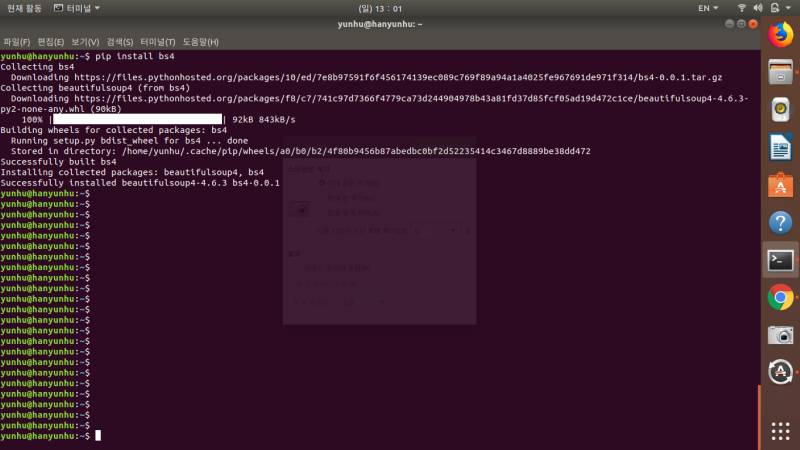The width and height of the screenshot is (800, 450).
Task: Launch LibreOffice Writer from the dock
Action: tap(780, 147)
